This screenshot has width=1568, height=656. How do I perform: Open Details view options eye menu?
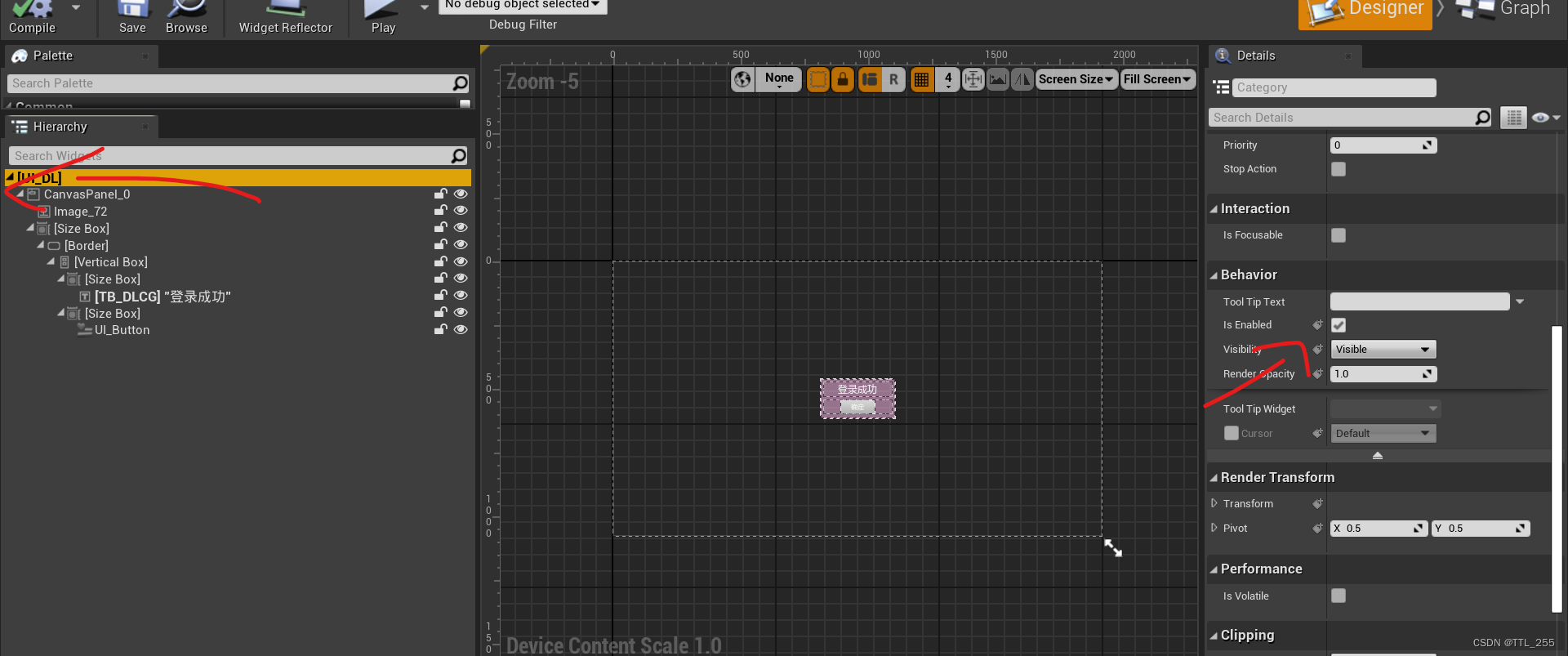point(1545,118)
